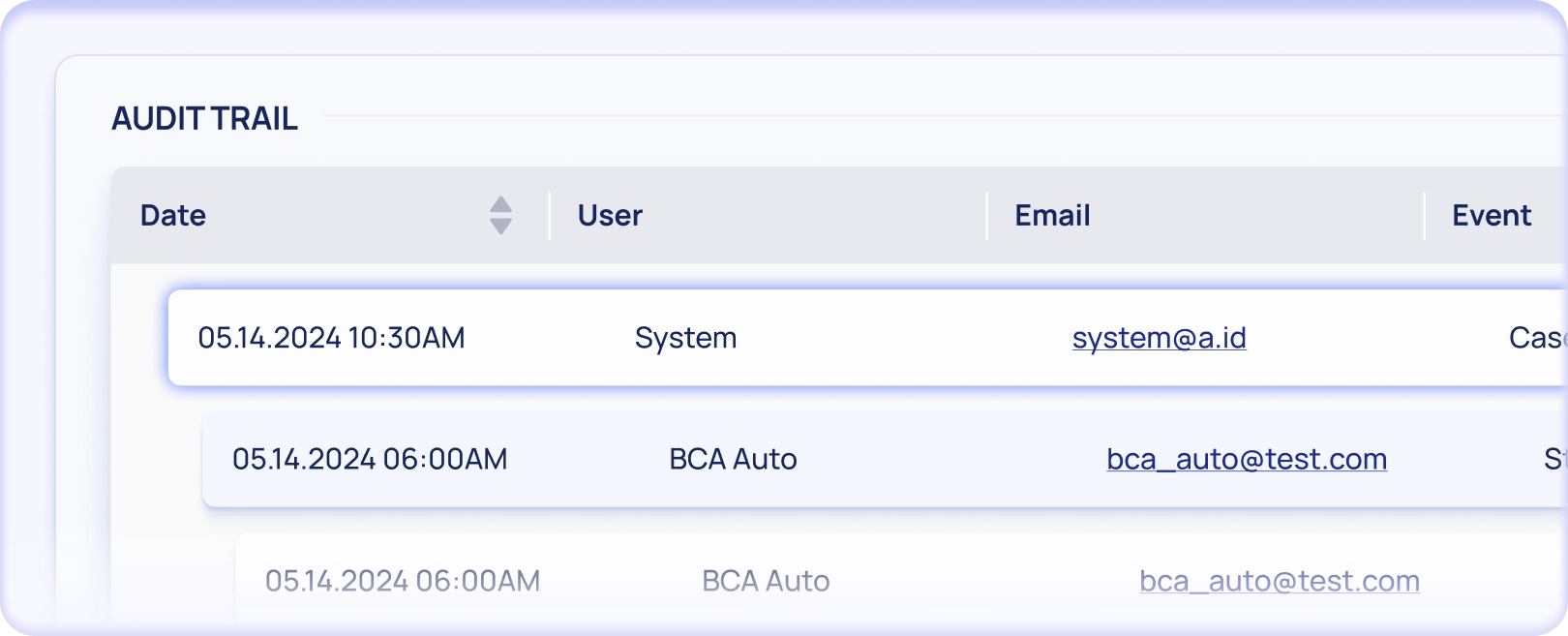
Task: Sort Date column ascending with up arrow
Action: (x=500, y=204)
